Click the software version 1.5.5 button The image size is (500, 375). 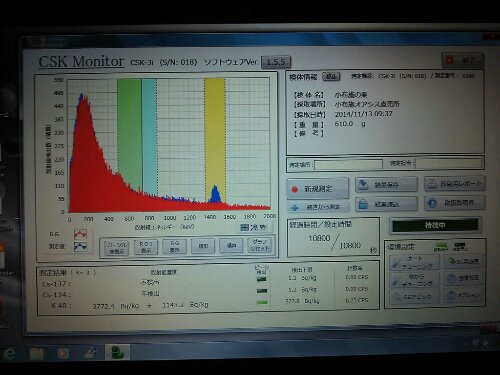tap(276, 62)
